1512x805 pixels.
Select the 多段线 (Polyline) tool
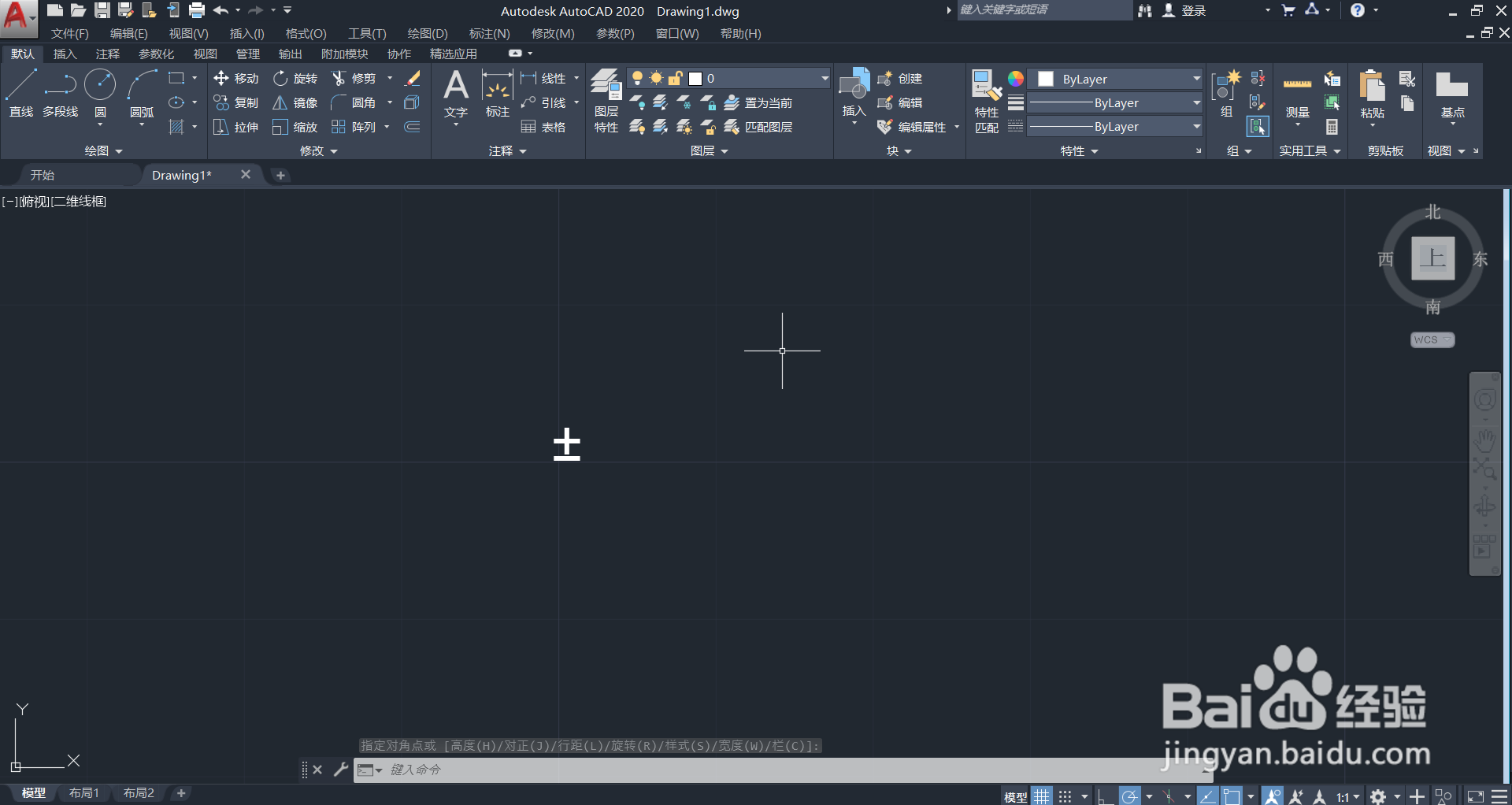point(61,94)
